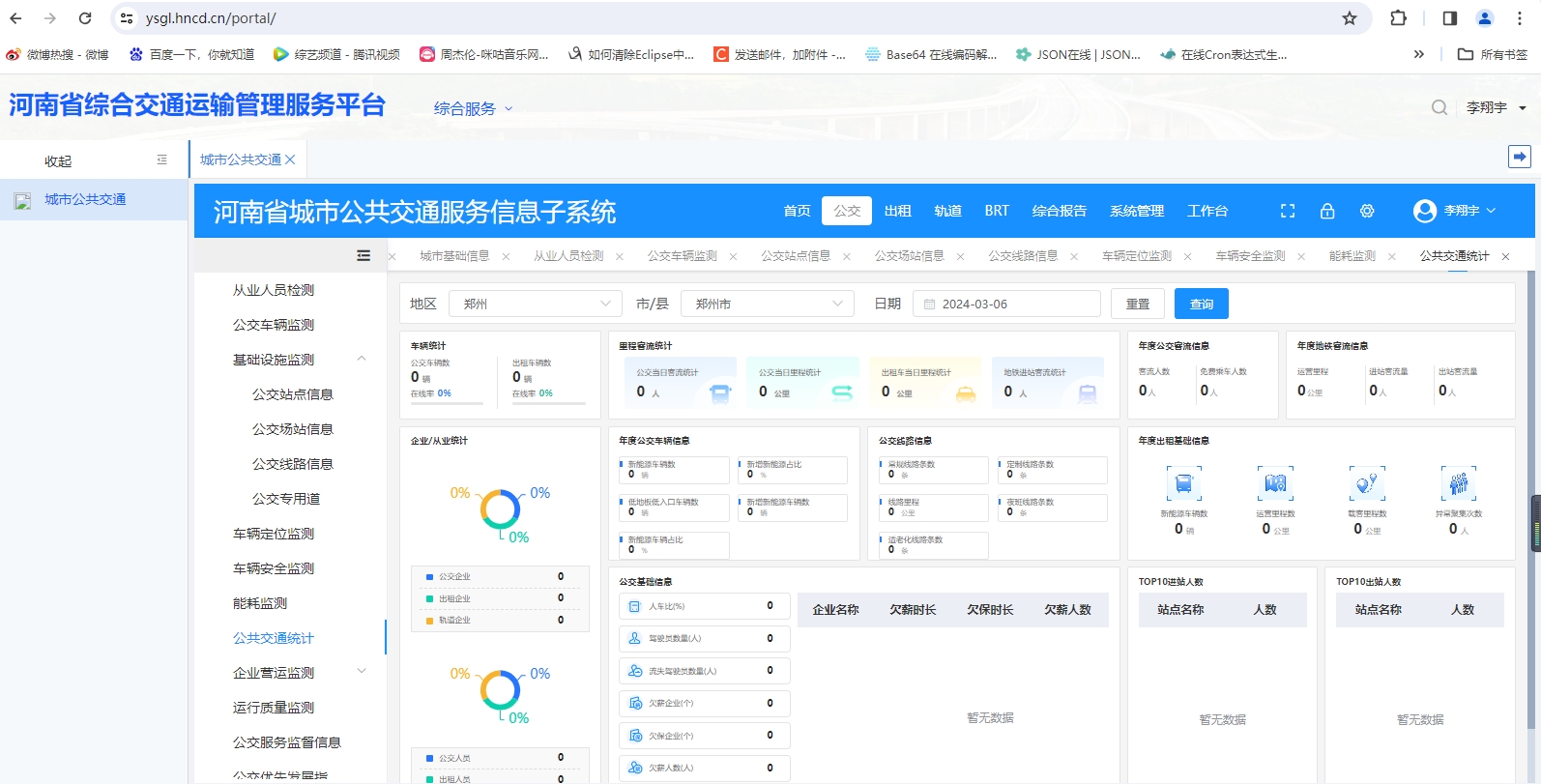Reload the page with refresh icon
This screenshot has height=784, width=1541.
(85, 18)
